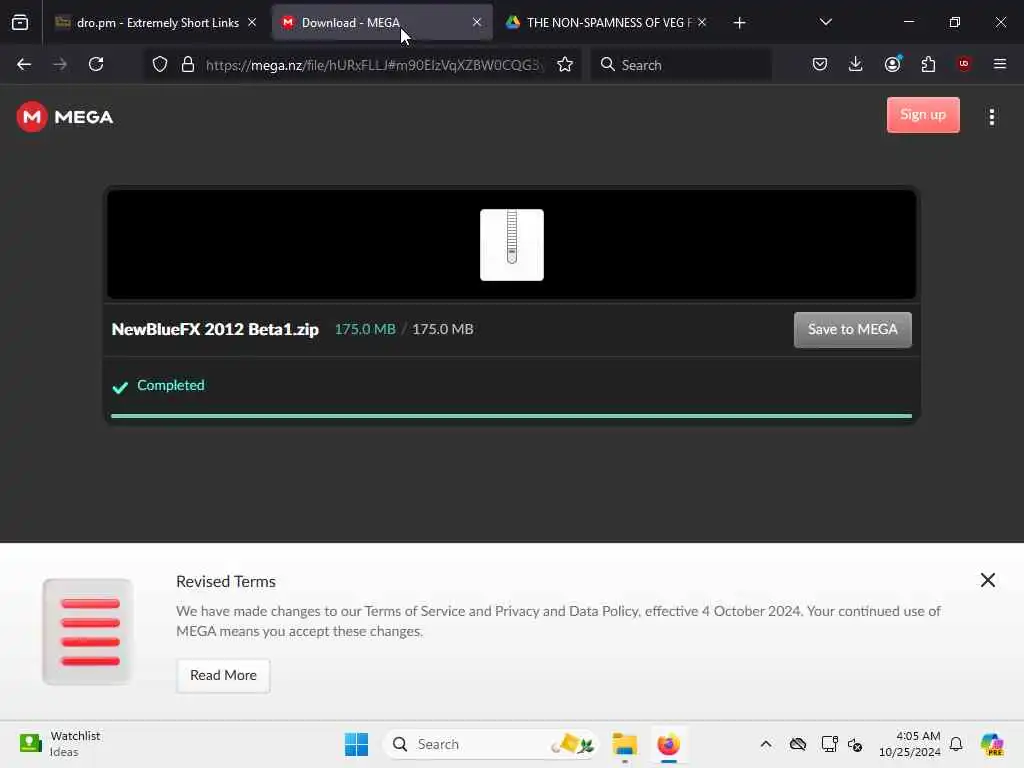
Task: Click the Revised Terms document icon
Action: (x=88, y=631)
